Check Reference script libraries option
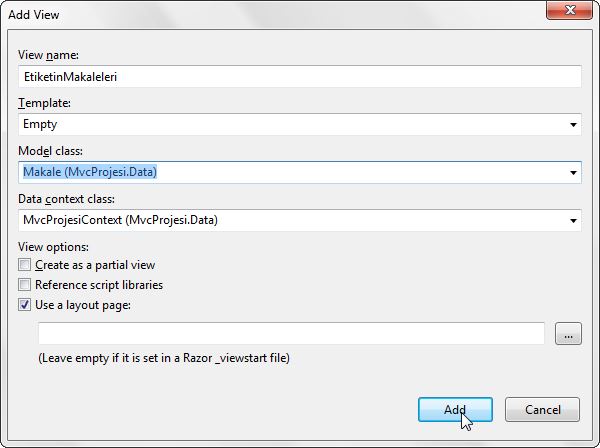600x448 pixels. (x=25, y=285)
